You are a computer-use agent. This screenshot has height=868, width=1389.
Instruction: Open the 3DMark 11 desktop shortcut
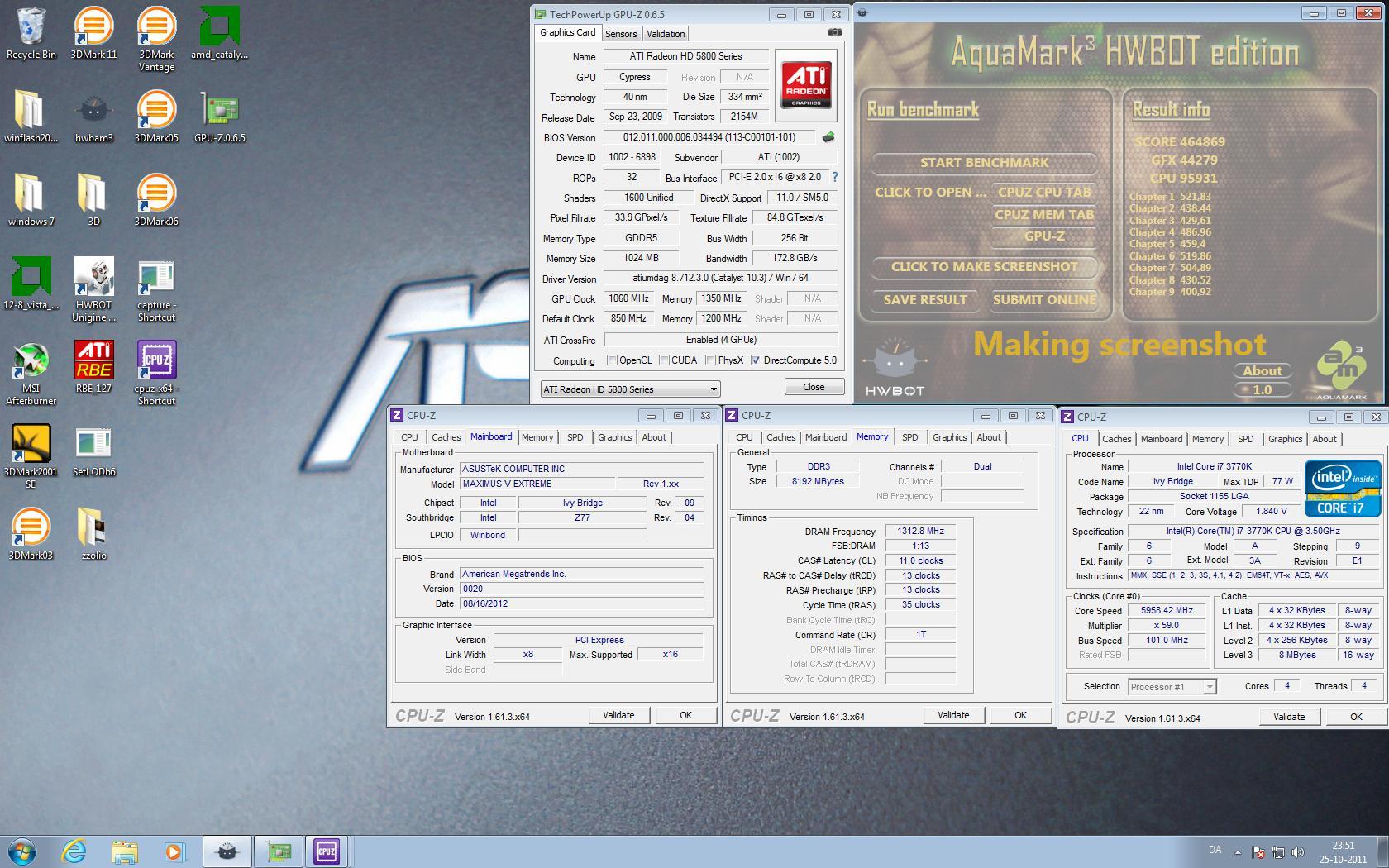pos(93,33)
